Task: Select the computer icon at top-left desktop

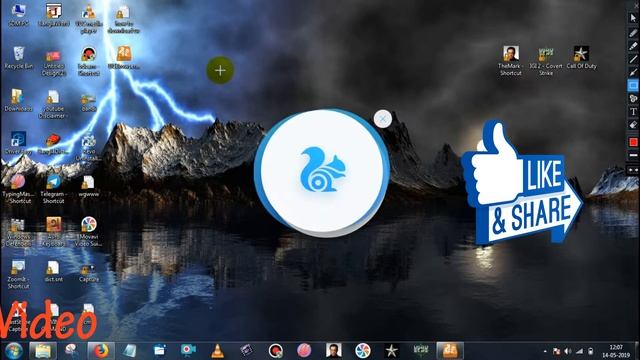Action: pos(18,14)
